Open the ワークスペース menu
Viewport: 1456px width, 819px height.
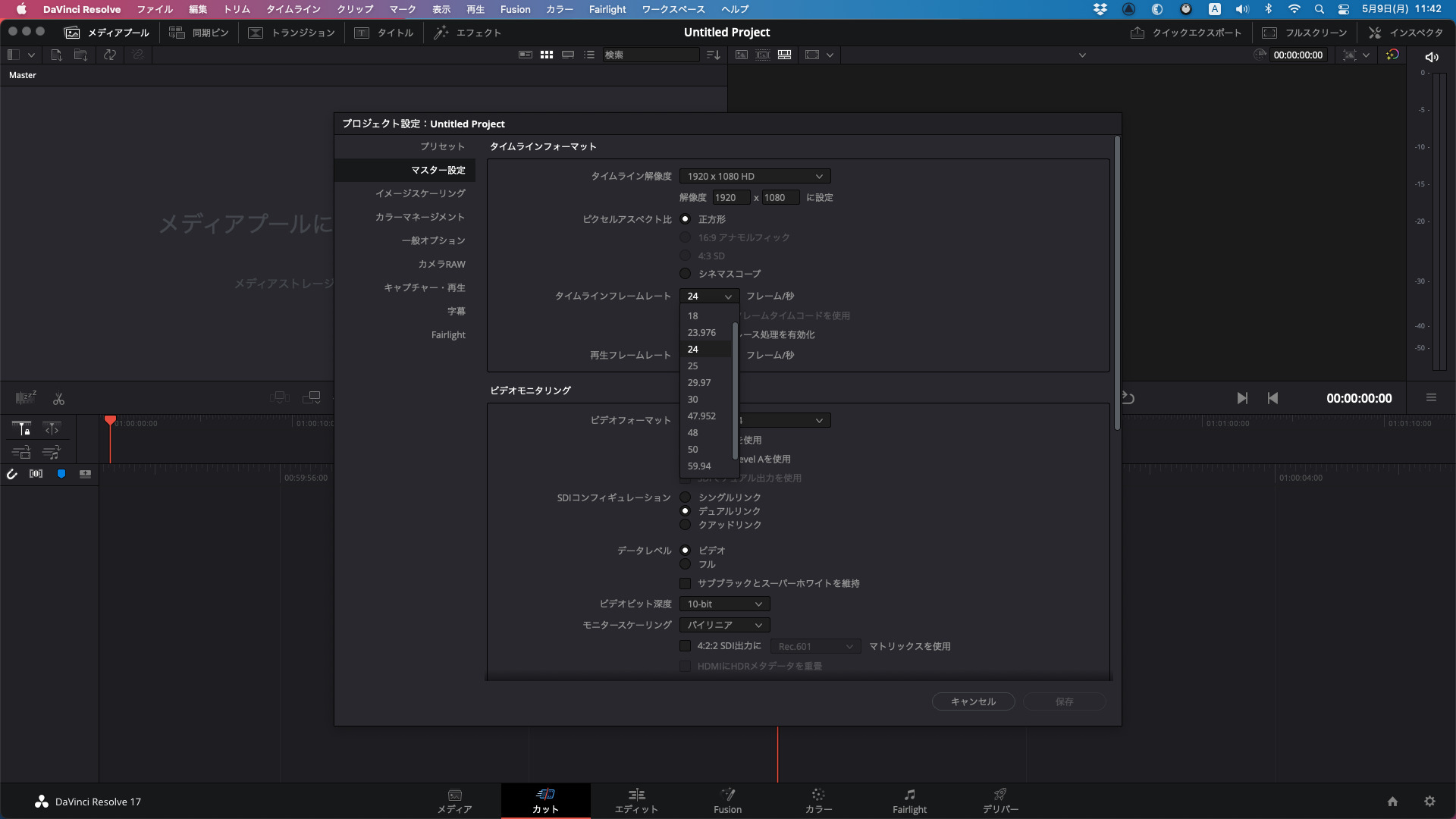(x=673, y=9)
